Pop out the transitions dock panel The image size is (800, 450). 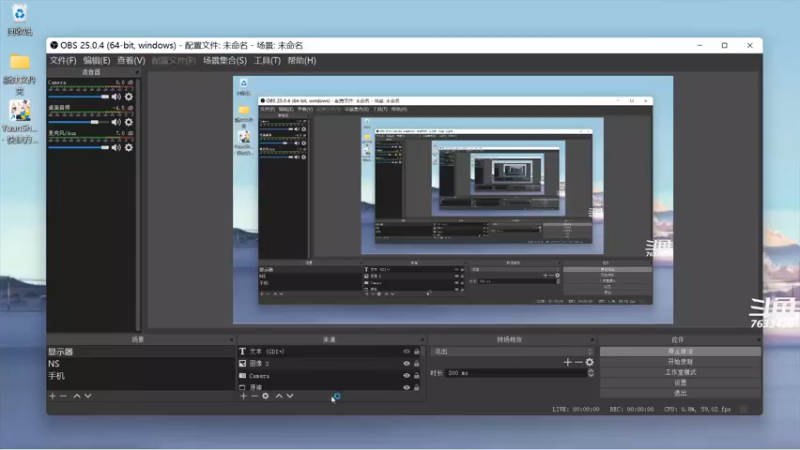[x=592, y=339]
